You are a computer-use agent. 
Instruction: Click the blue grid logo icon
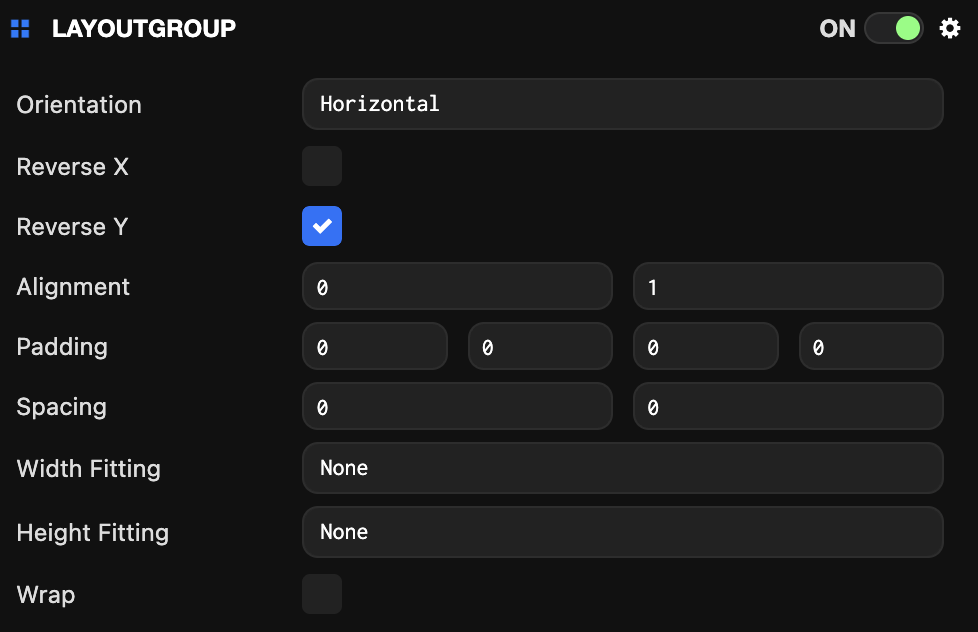(20, 28)
